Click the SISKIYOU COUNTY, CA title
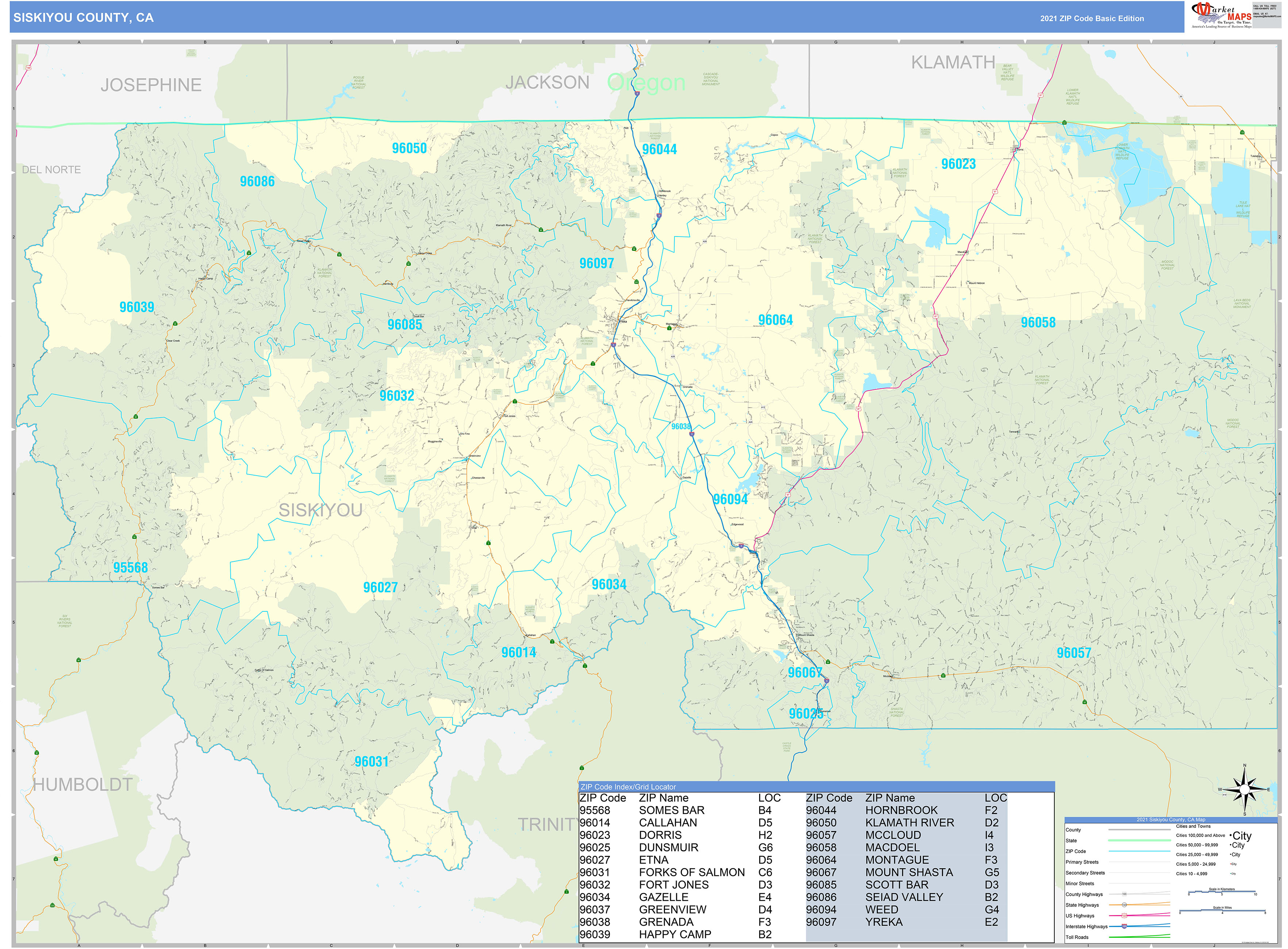Image resolution: width=1288 pixels, height=949 pixels. pos(84,18)
